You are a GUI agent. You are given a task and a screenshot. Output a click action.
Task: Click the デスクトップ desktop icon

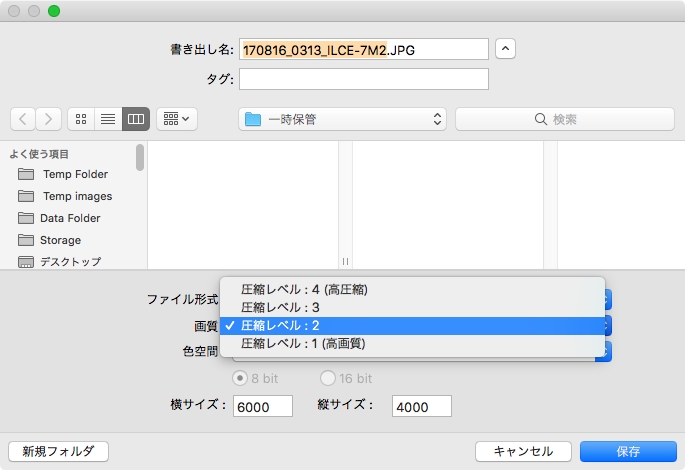click(26, 262)
